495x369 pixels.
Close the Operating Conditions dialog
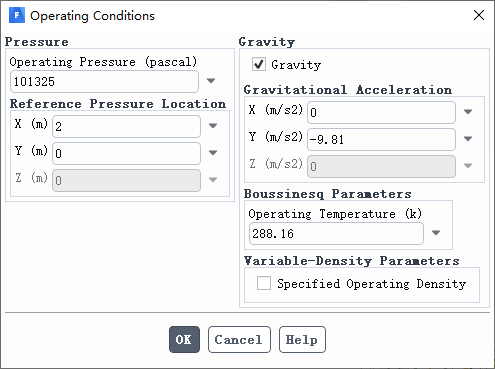tap(479, 15)
